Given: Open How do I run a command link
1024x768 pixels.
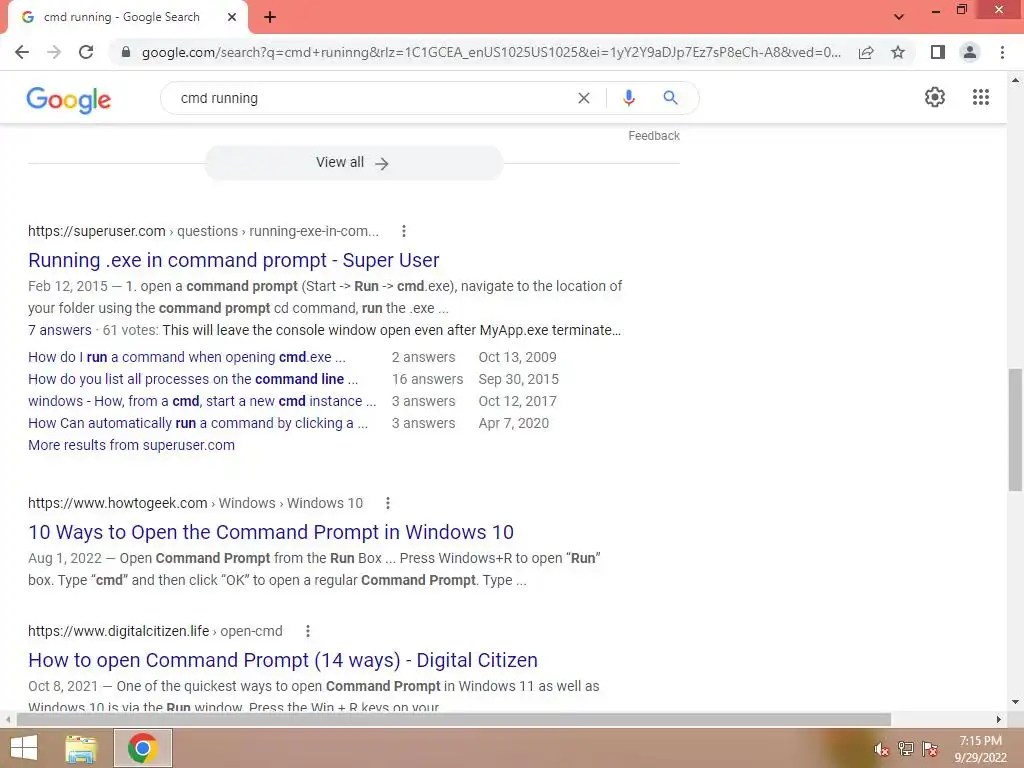Looking at the screenshot, I should (x=187, y=357).
